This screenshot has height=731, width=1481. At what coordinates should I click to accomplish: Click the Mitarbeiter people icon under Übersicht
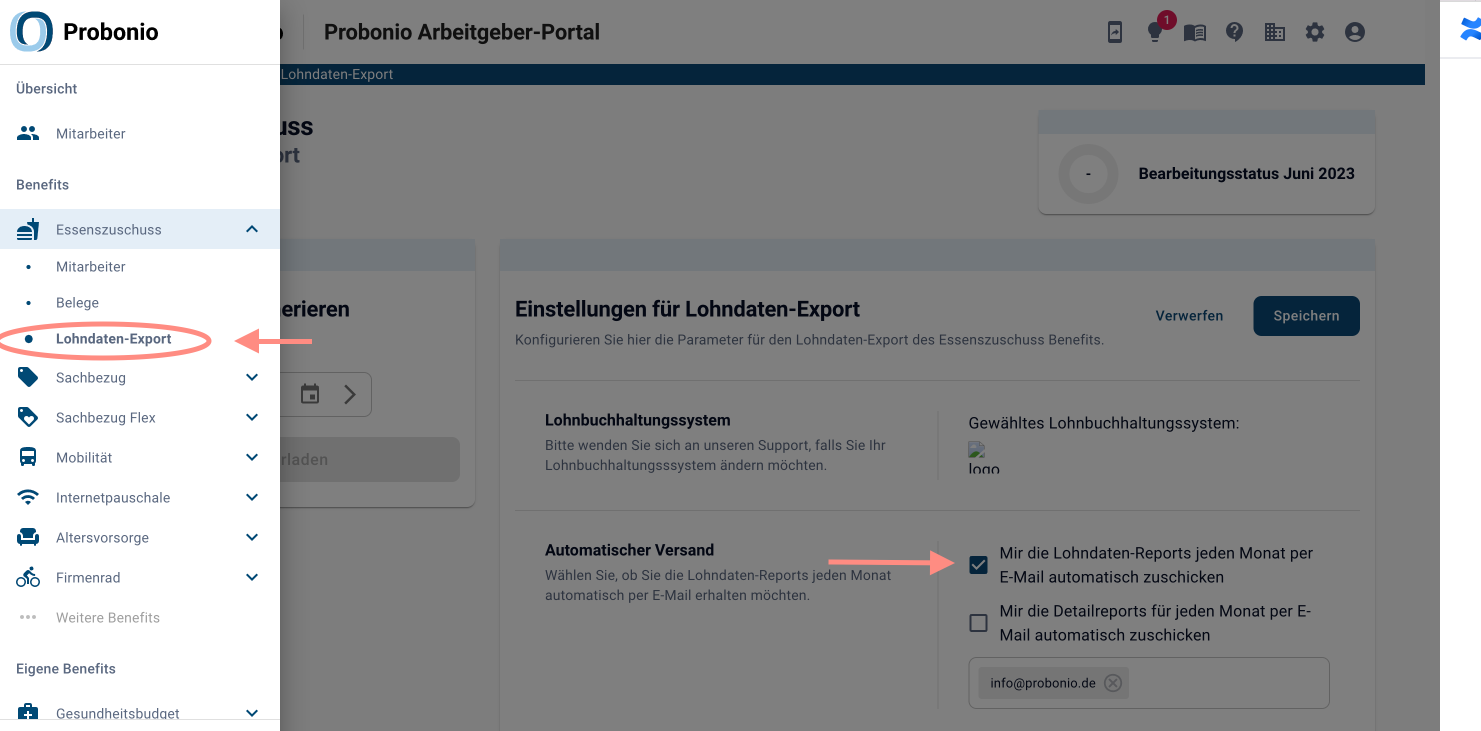pyautogui.click(x=28, y=133)
